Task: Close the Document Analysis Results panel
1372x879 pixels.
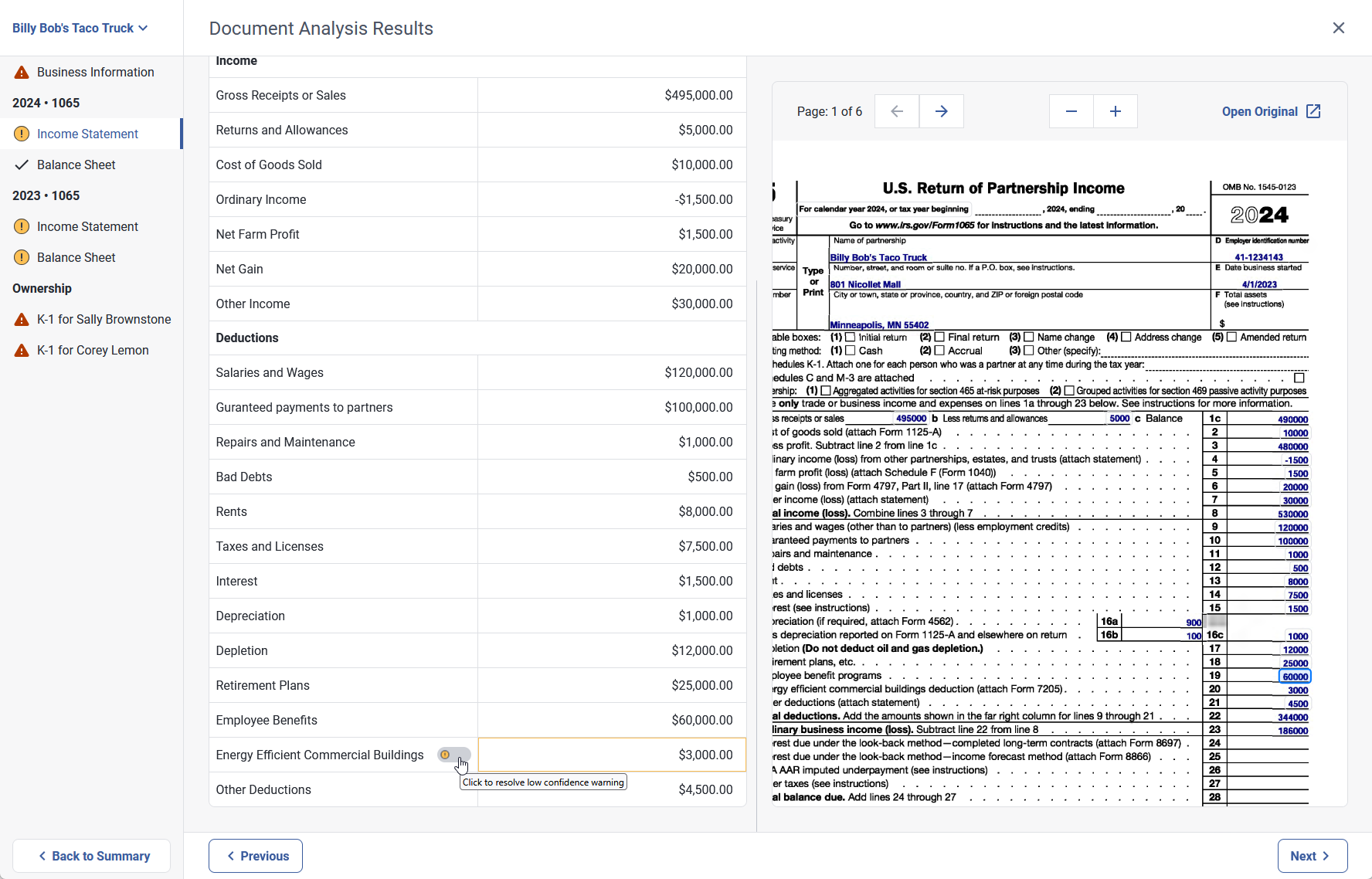Action: 1339,28
